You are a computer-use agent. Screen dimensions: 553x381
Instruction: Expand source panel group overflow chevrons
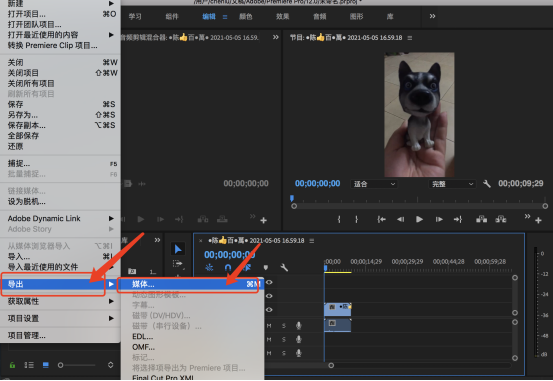[x=275, y=37]
